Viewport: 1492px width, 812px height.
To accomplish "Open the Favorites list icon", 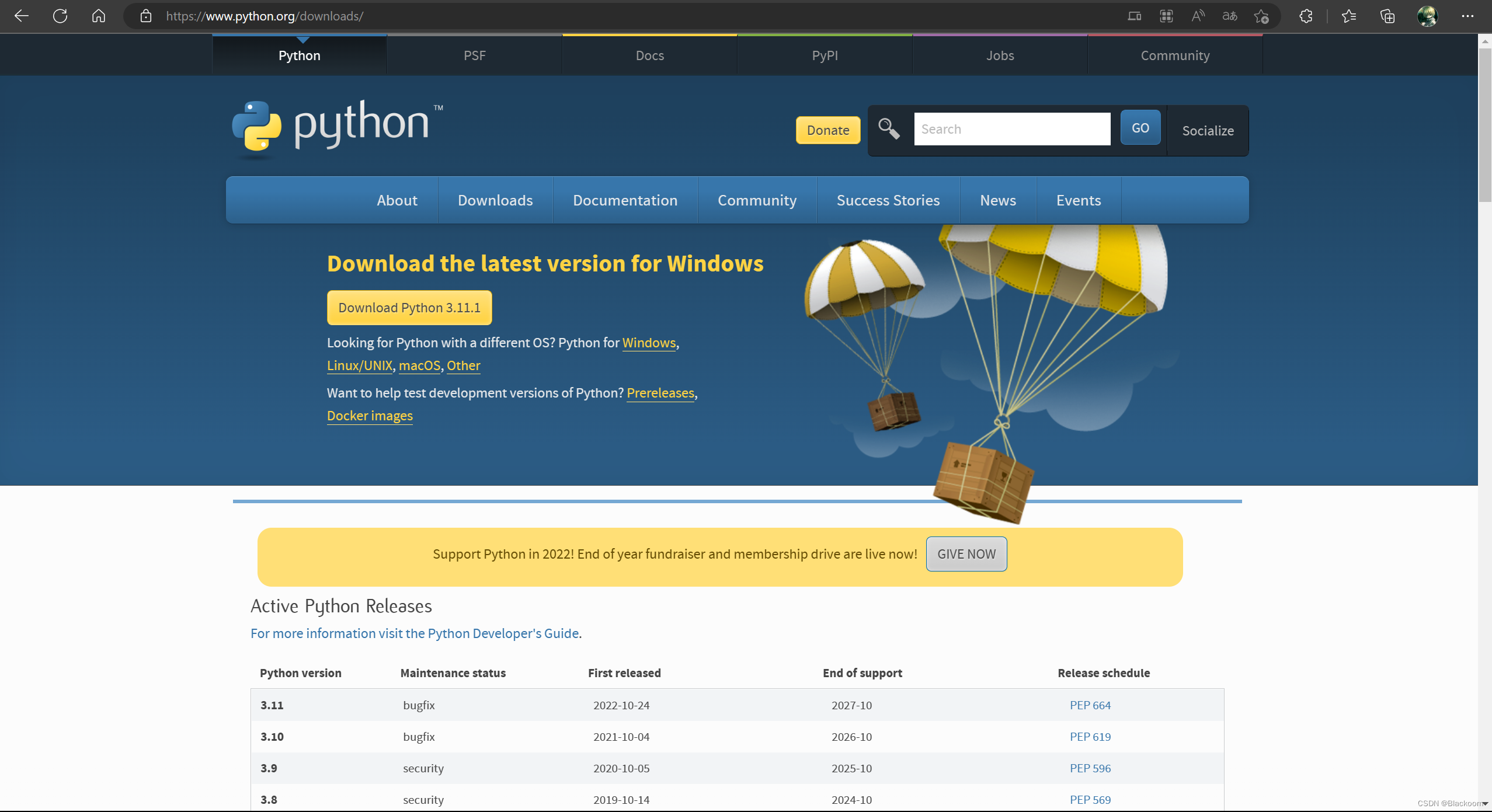I will 1349,16.
